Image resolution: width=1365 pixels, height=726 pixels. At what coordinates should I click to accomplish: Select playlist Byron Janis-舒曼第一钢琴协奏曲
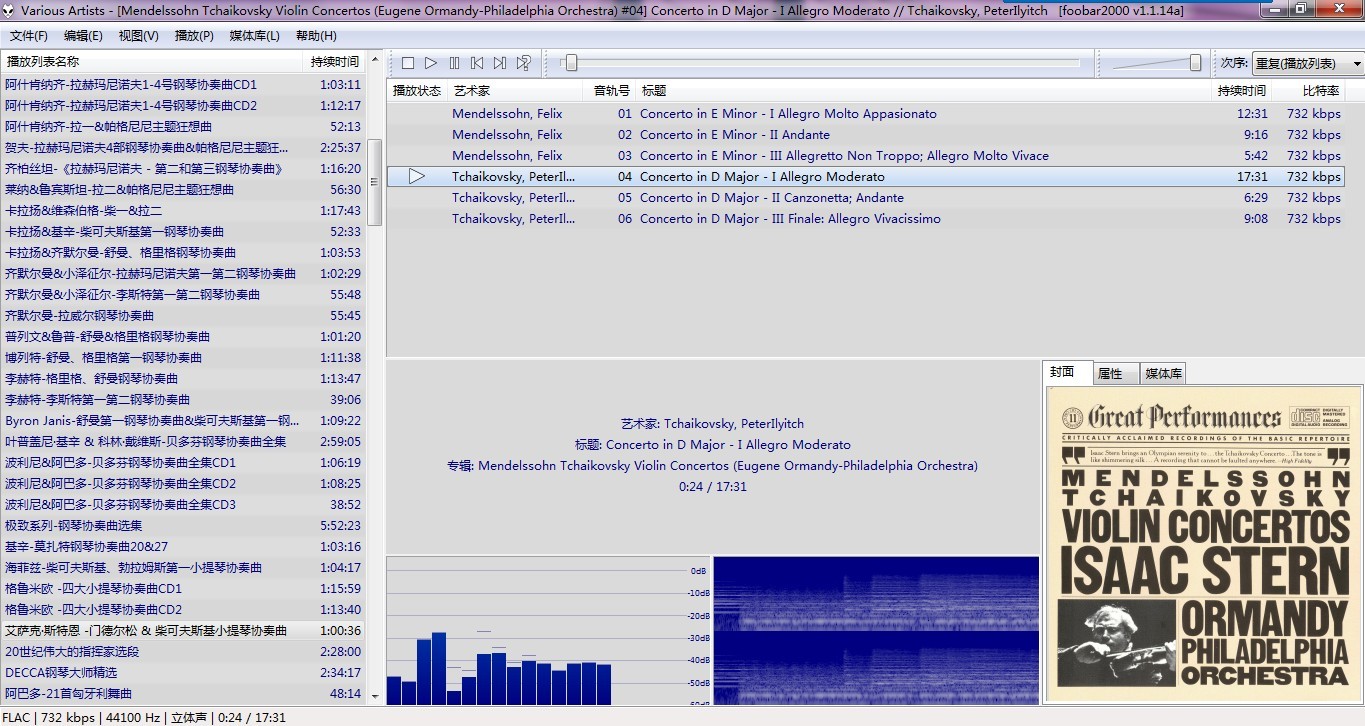[x=183, y=421]
